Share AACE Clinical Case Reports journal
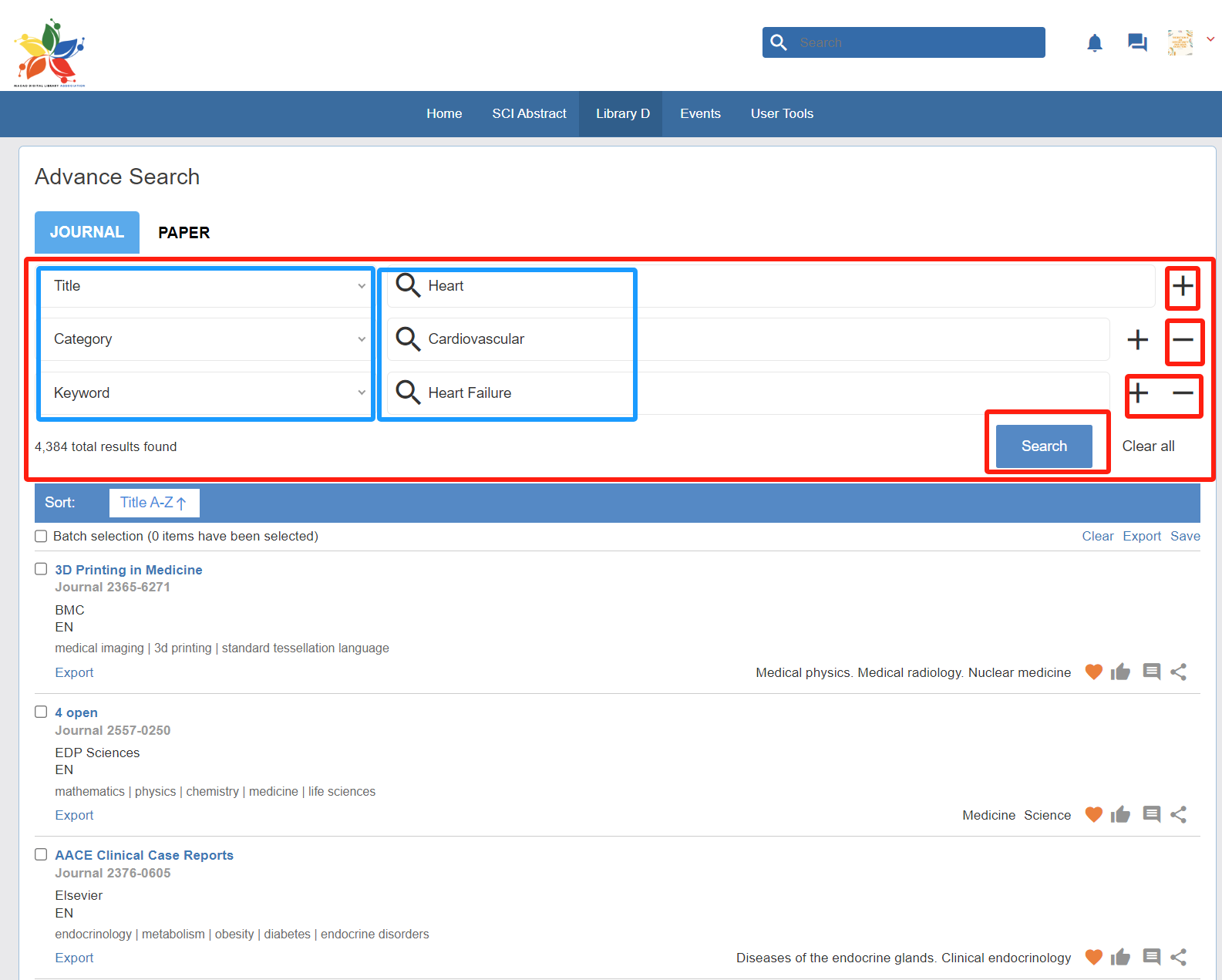The width and height of the screenshot is (1222, 980). pos(1178,958)
